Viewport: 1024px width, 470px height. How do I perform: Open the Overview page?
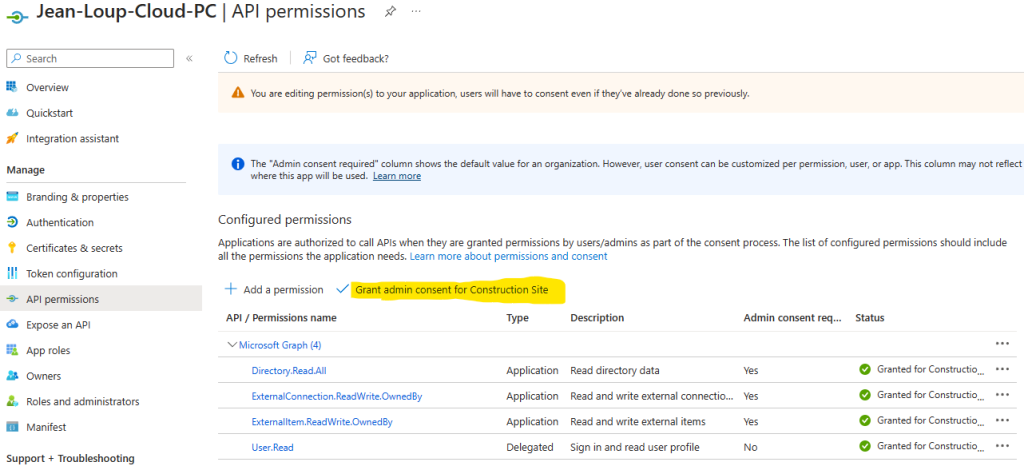[47, 87]
